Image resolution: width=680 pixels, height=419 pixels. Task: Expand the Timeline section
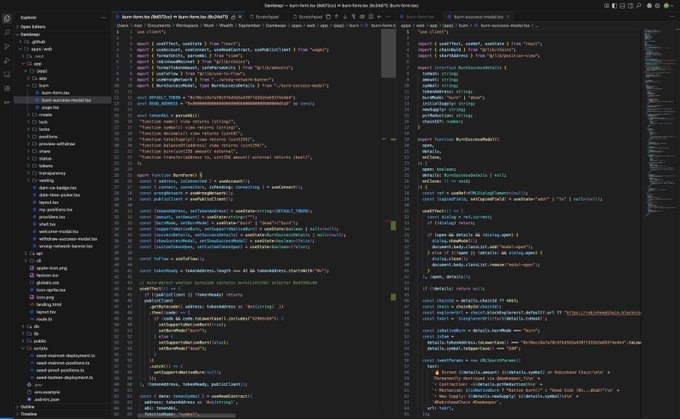click(29, 414)
